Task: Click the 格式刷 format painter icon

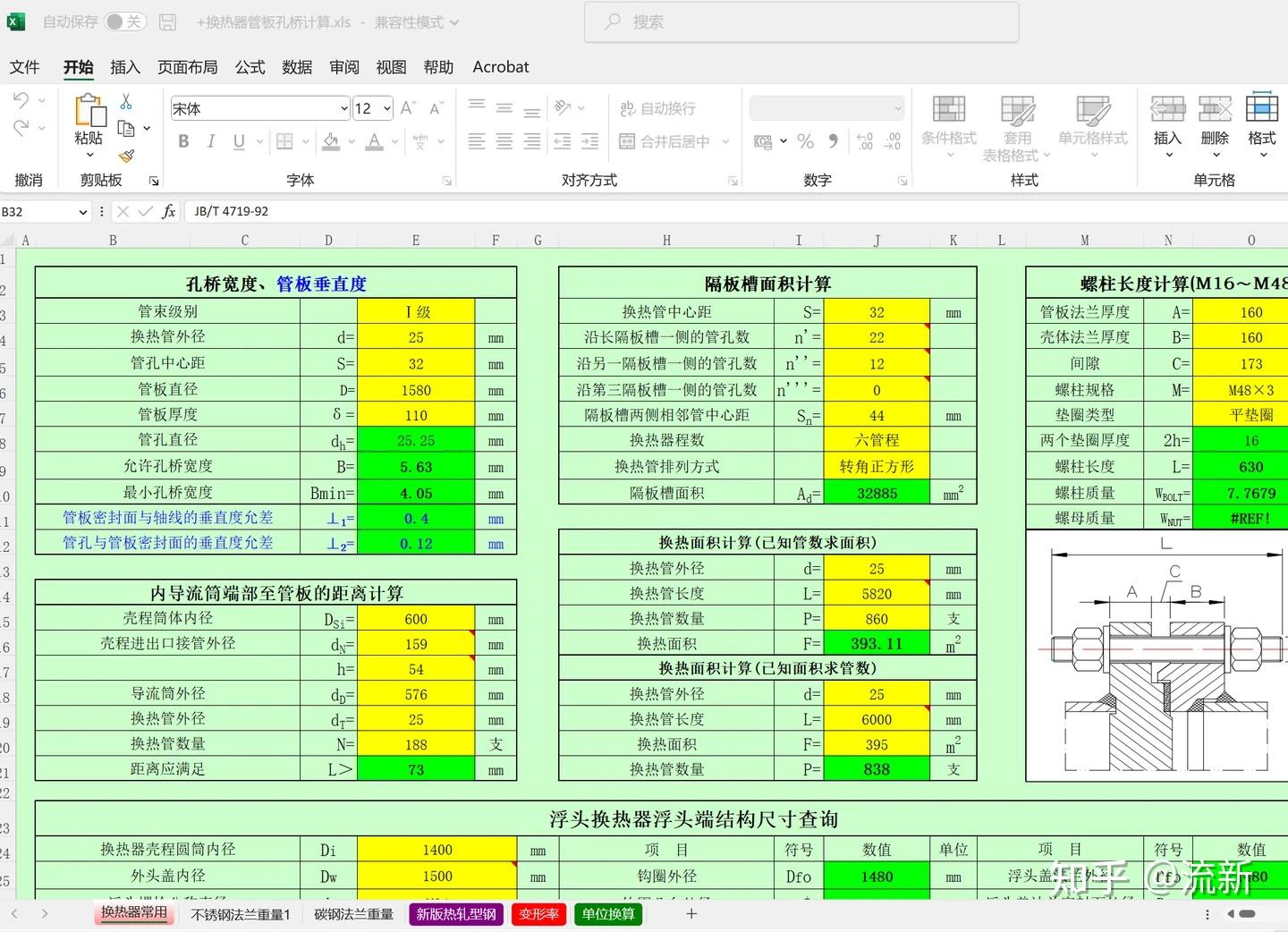Action: pyautogui.click(x=128, y=154)
